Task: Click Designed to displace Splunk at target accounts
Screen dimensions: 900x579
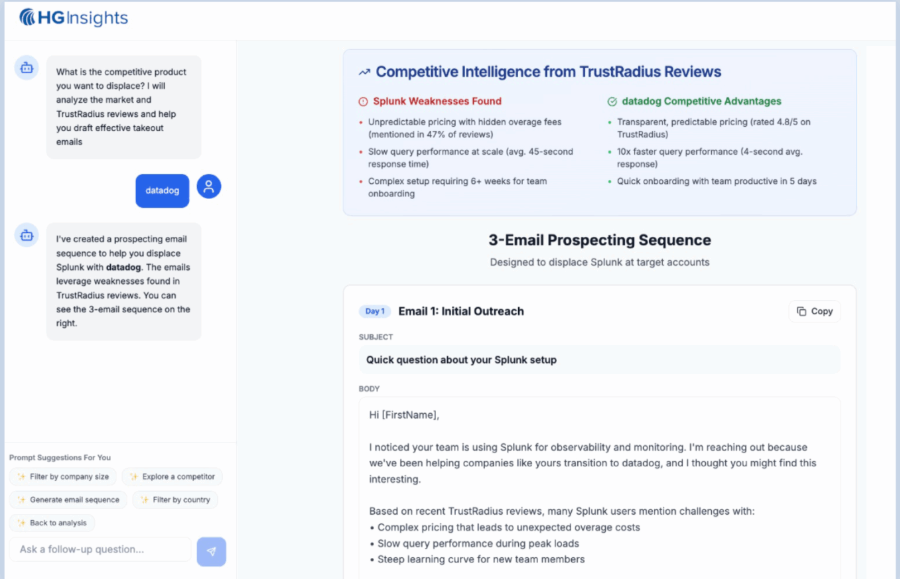Action: 600,262
